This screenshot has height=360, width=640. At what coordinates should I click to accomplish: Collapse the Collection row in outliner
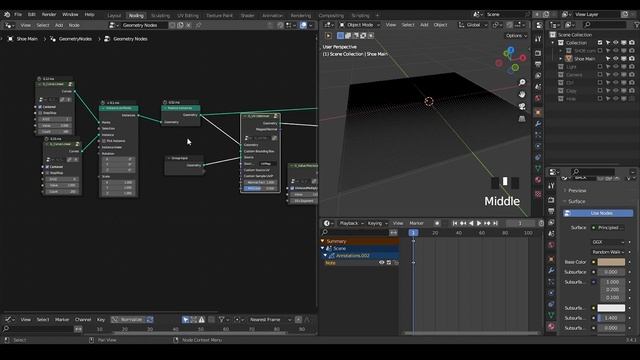coord(553,43)
